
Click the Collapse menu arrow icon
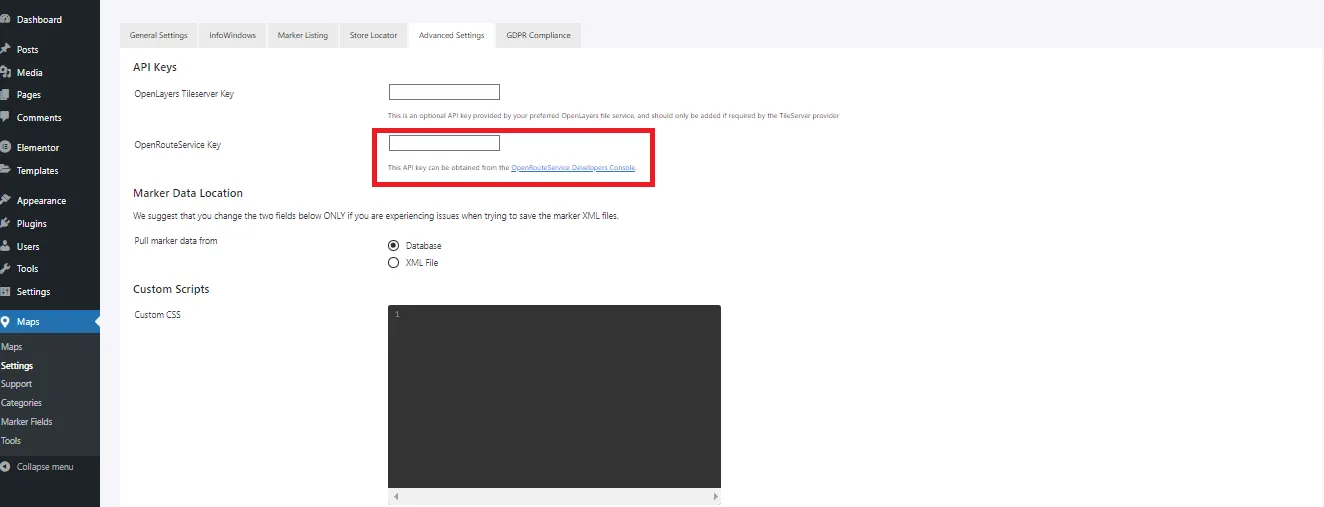tap(6, 467)
